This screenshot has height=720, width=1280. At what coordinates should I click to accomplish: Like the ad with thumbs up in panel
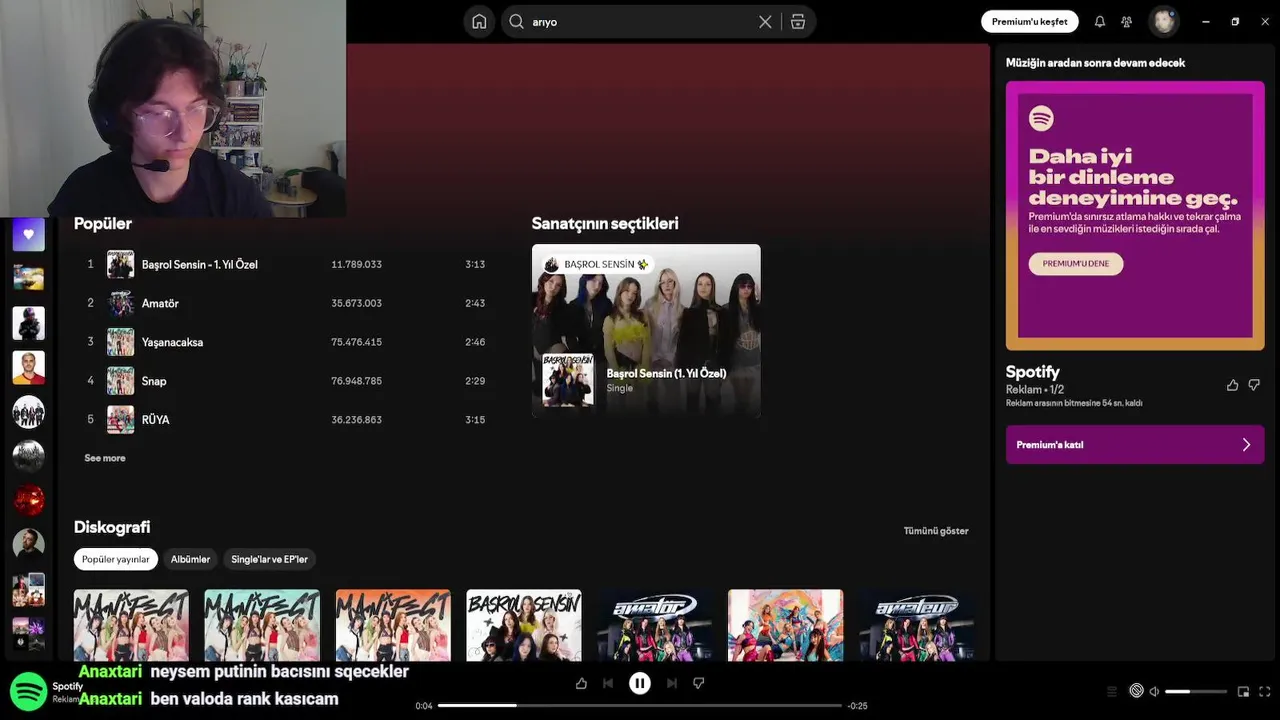[1232, 385]
